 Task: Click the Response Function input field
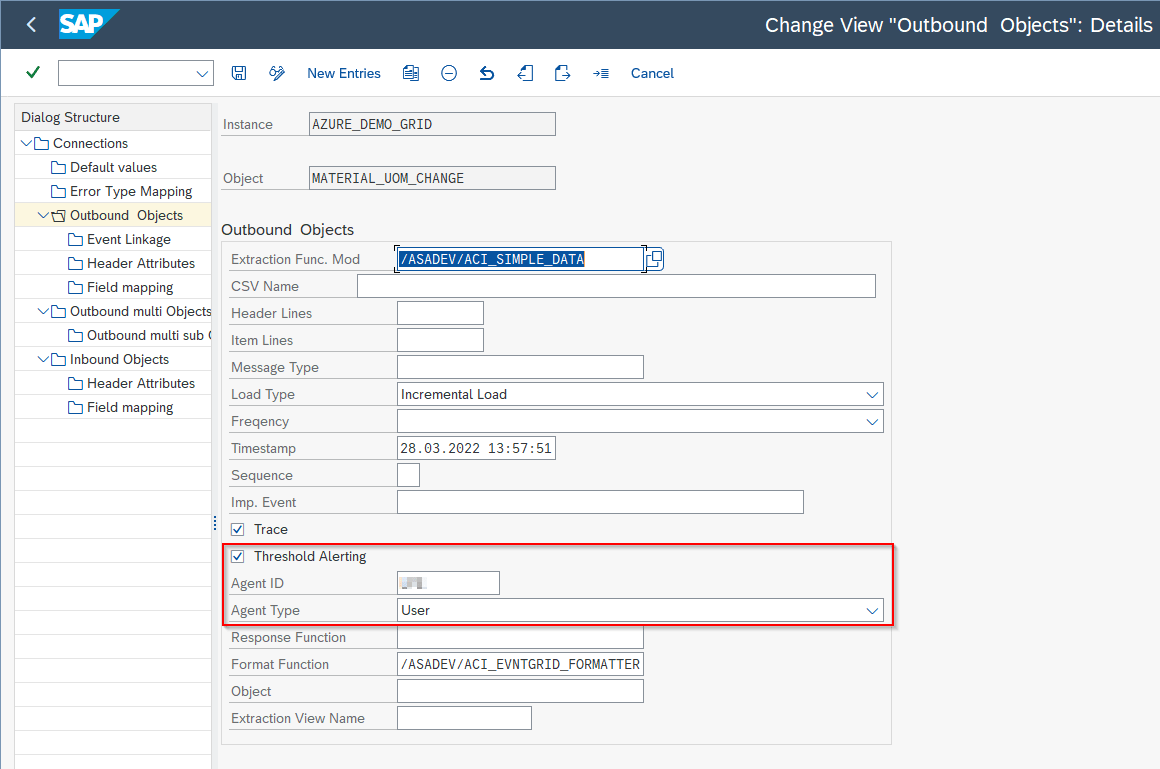tap(520, 637)
